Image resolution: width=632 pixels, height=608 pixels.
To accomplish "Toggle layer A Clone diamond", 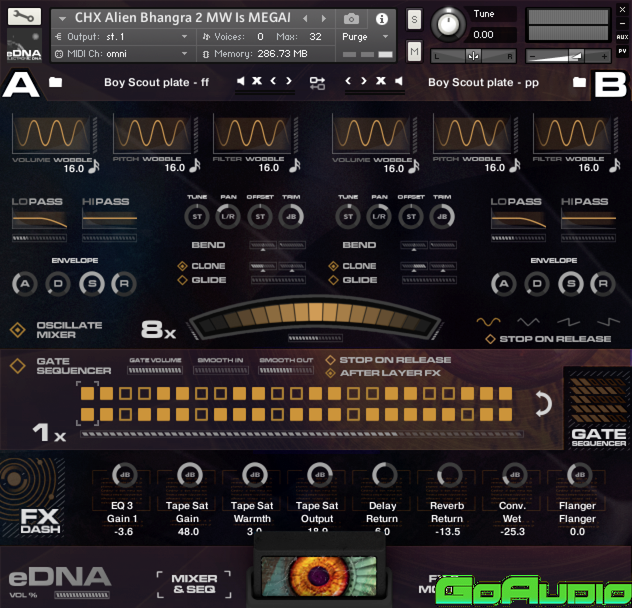I will (x=182, y=266).
